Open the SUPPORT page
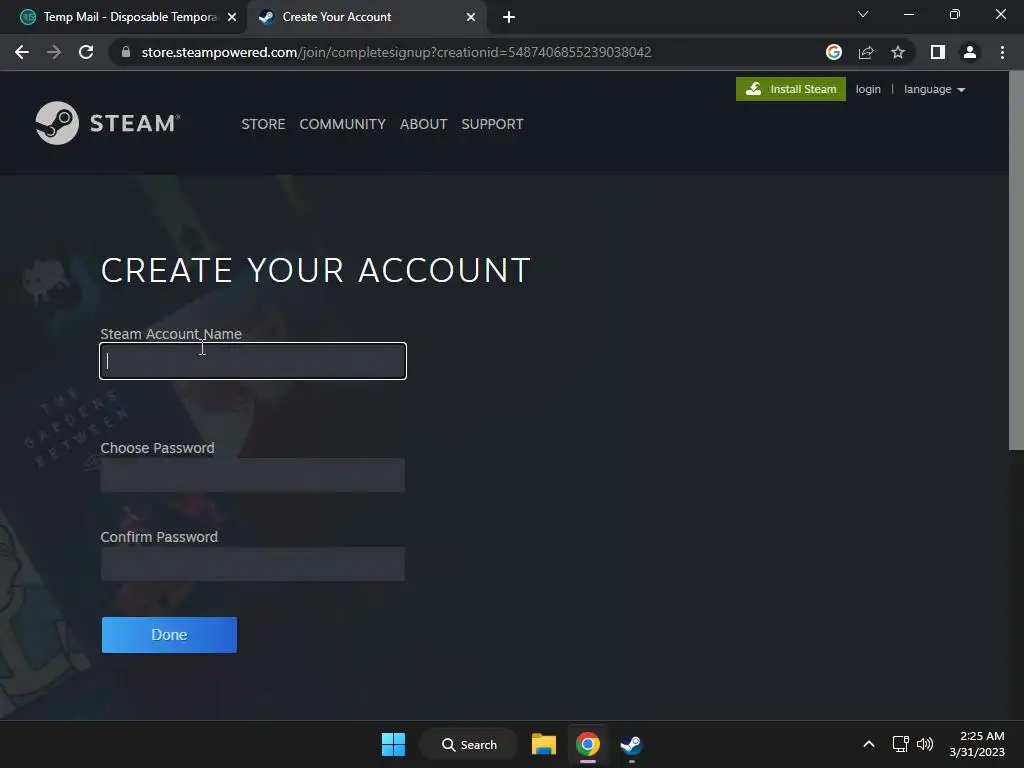Viewport: 1024px width, 768px height. point(492,124)
